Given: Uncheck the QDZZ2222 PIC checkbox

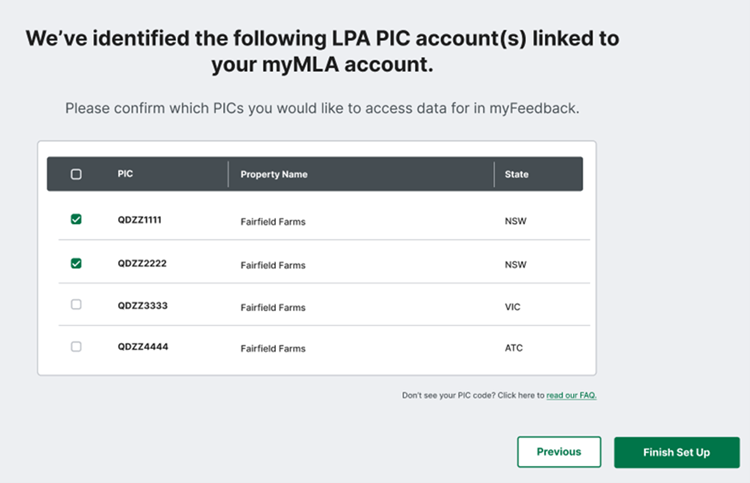Looking at the screenshot, I should [76, 263].
